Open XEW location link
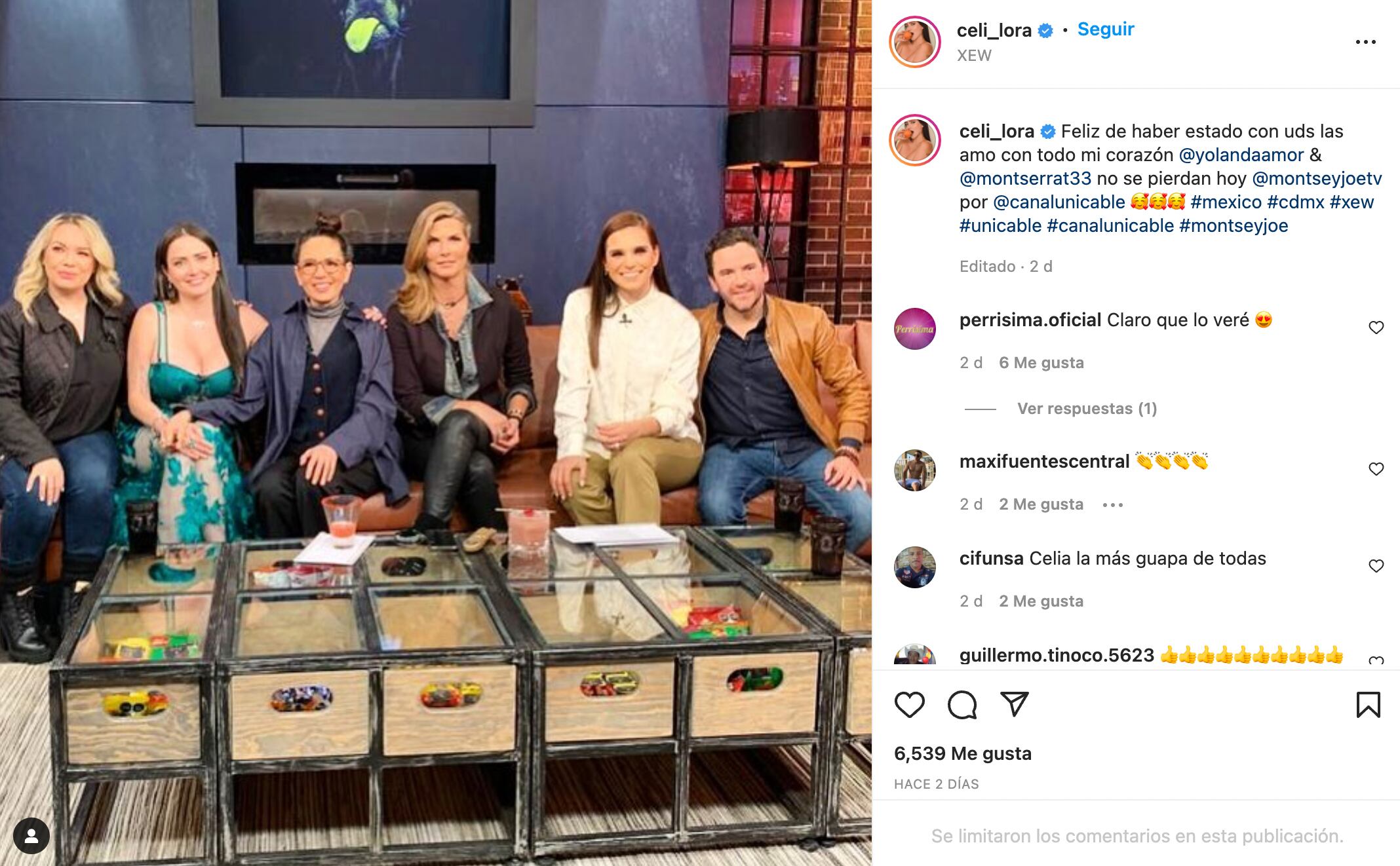1400x866 pixels. pos(974,56)
